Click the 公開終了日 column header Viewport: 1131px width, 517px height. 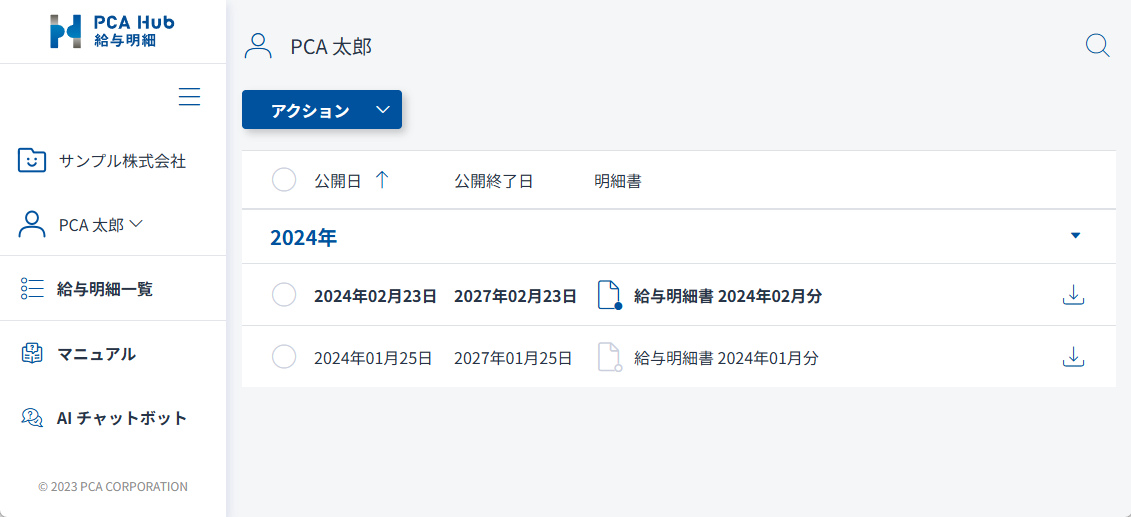click(x=493, y=181)
